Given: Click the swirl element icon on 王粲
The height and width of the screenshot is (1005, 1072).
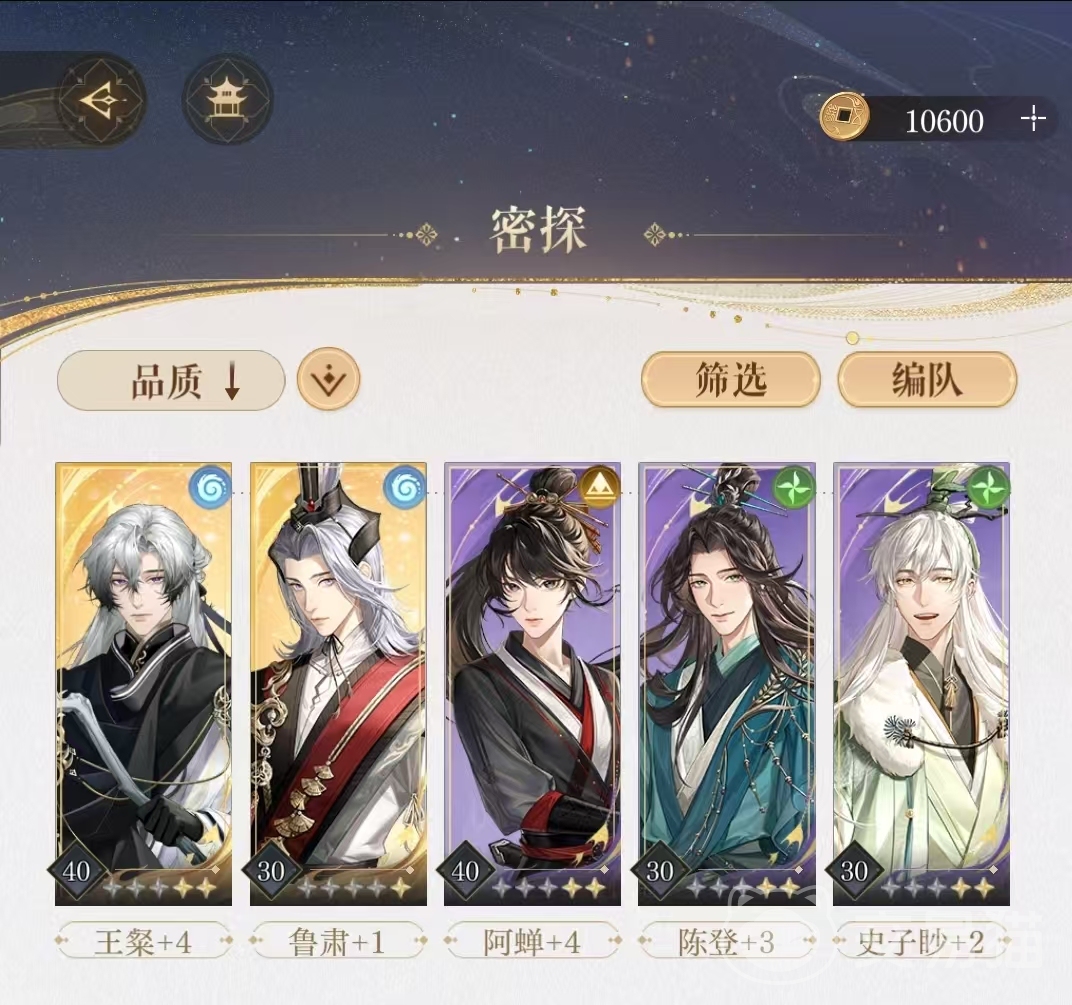Looking at the screenshot, I should click(x=210, y=487).
